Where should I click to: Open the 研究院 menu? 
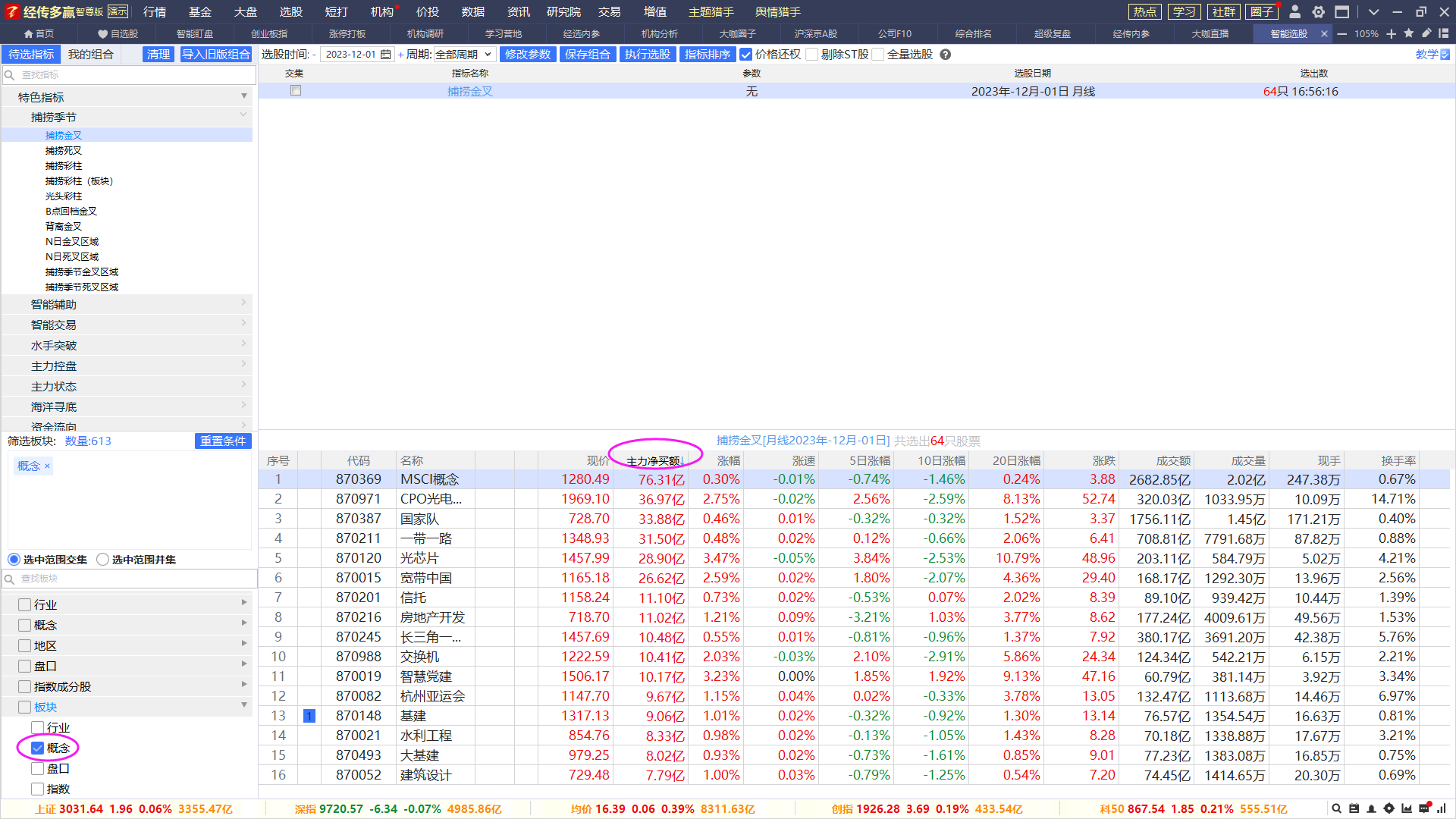tap(563, 12)
